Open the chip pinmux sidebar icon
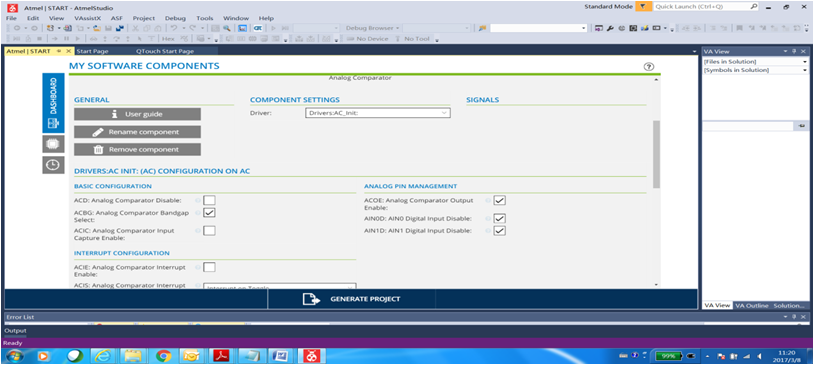 tap(53, 144)
